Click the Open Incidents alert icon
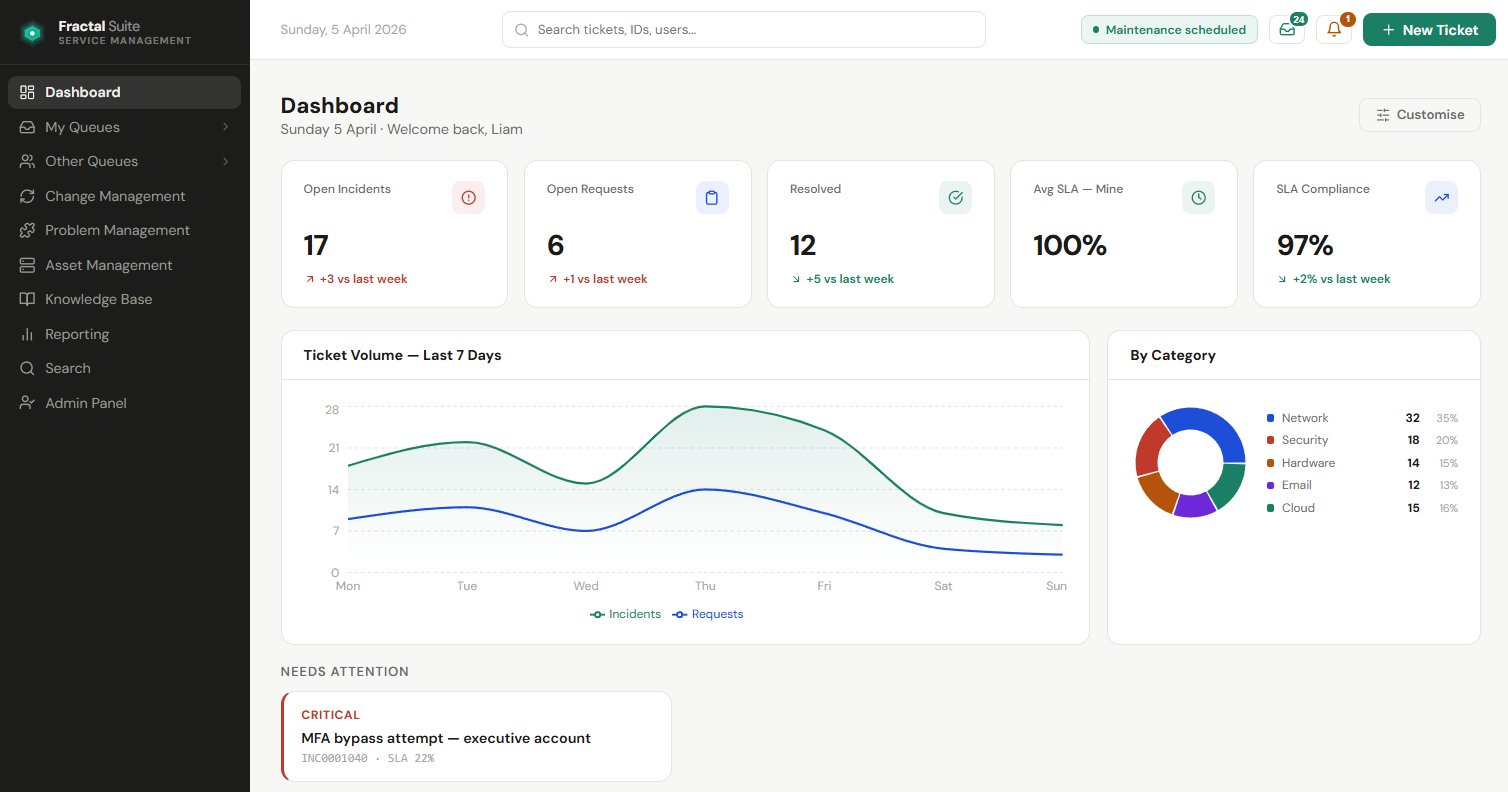This screenshot has width=1508, height=792. tap(469, 198)
